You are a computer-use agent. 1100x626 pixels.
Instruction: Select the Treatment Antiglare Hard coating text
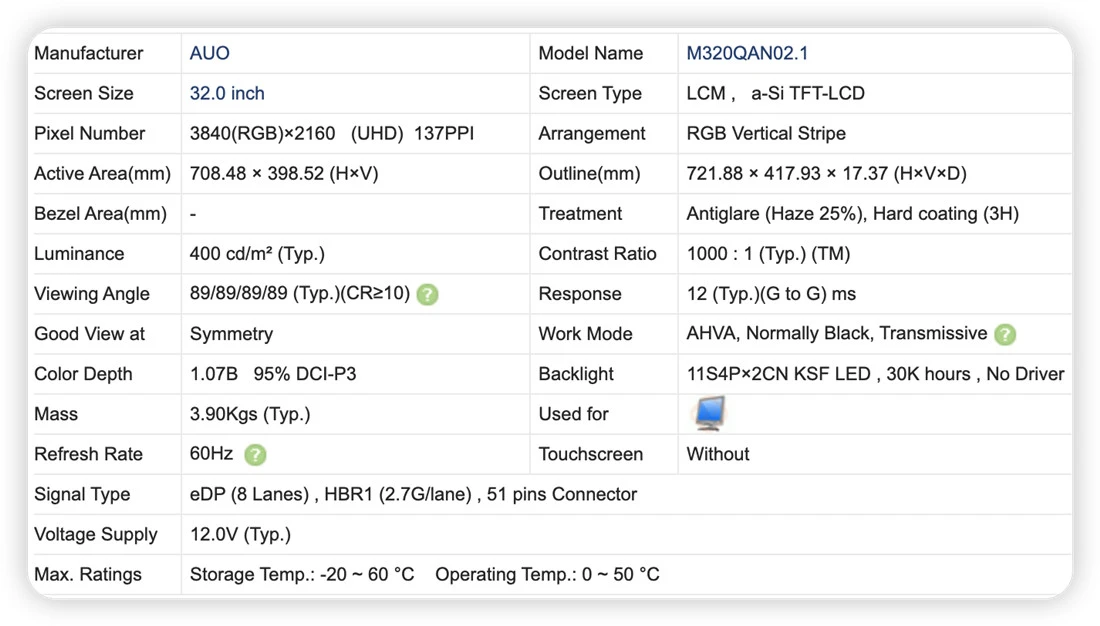(852, 214)
